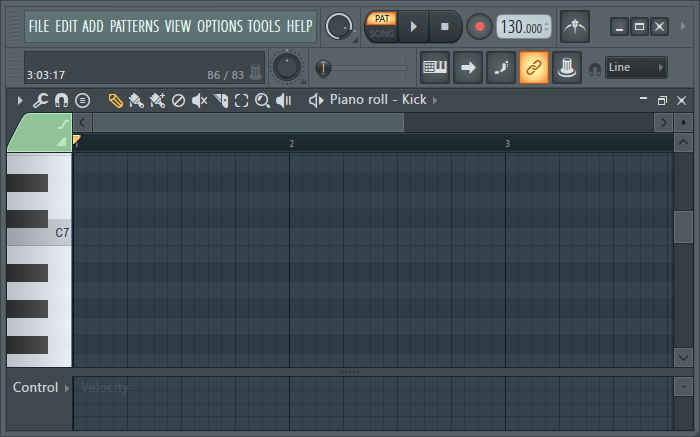Click bar 2 on the timeline ruler

[x=292, y=144]
